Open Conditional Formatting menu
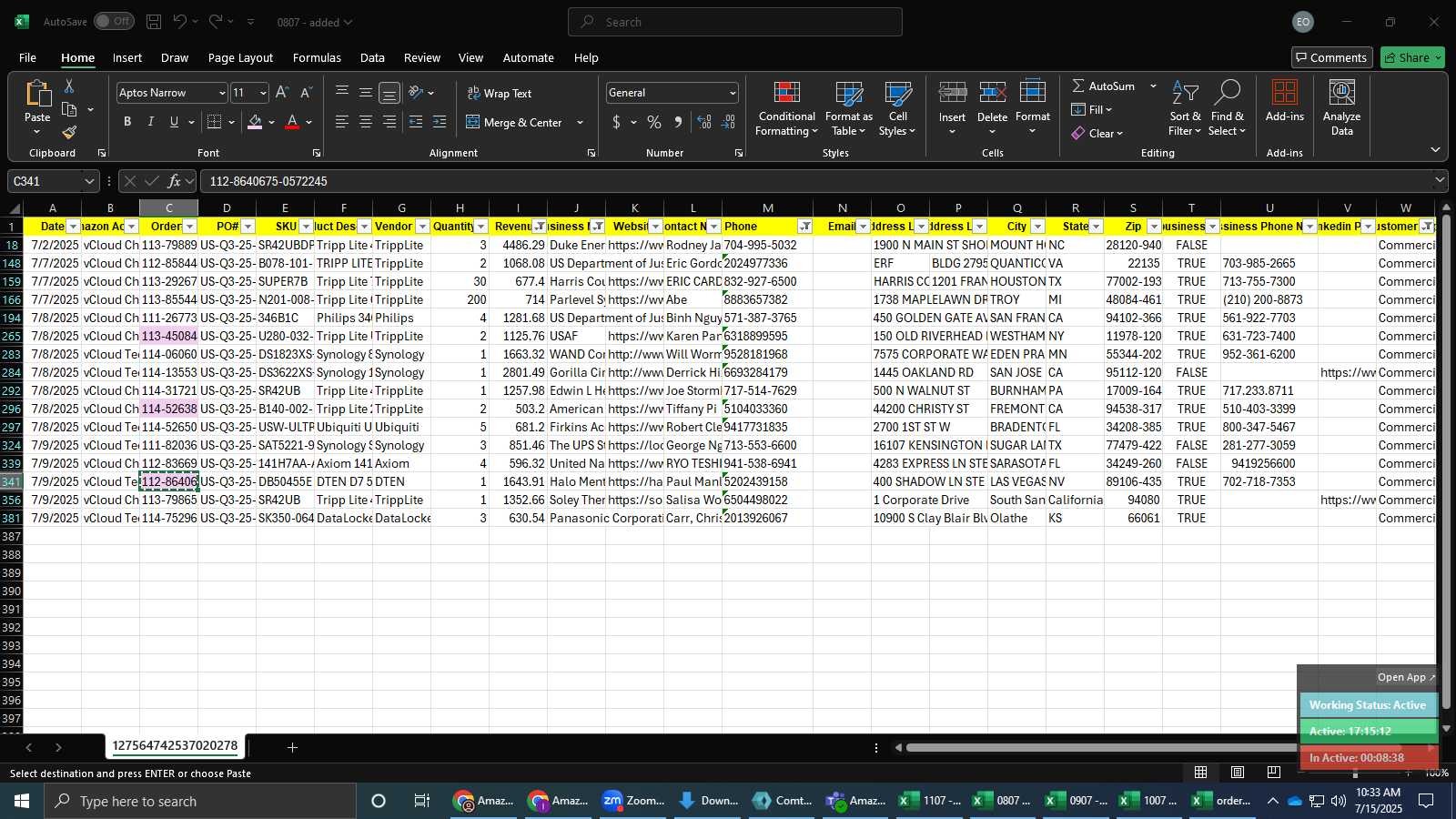 [x=787, y=108]
